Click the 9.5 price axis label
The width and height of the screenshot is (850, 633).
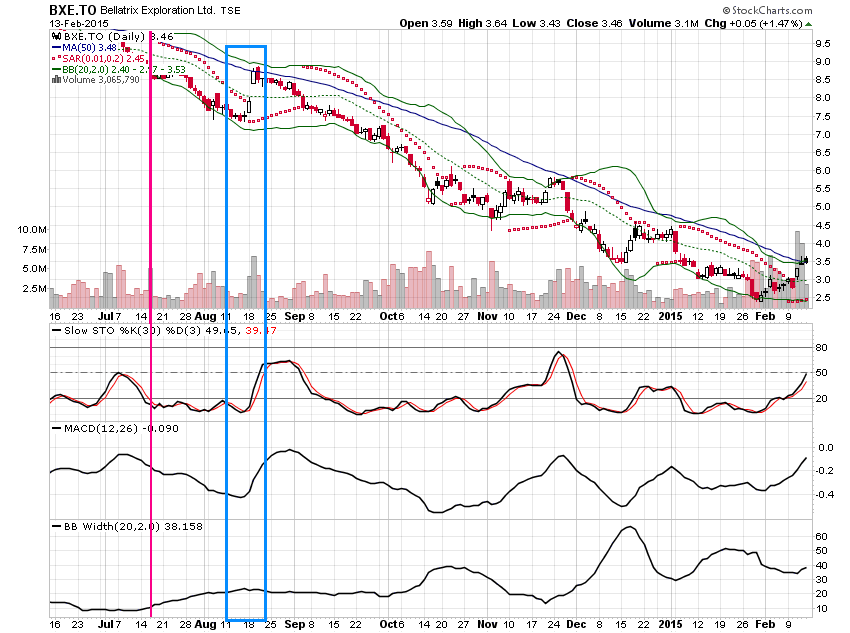(822, 43)
